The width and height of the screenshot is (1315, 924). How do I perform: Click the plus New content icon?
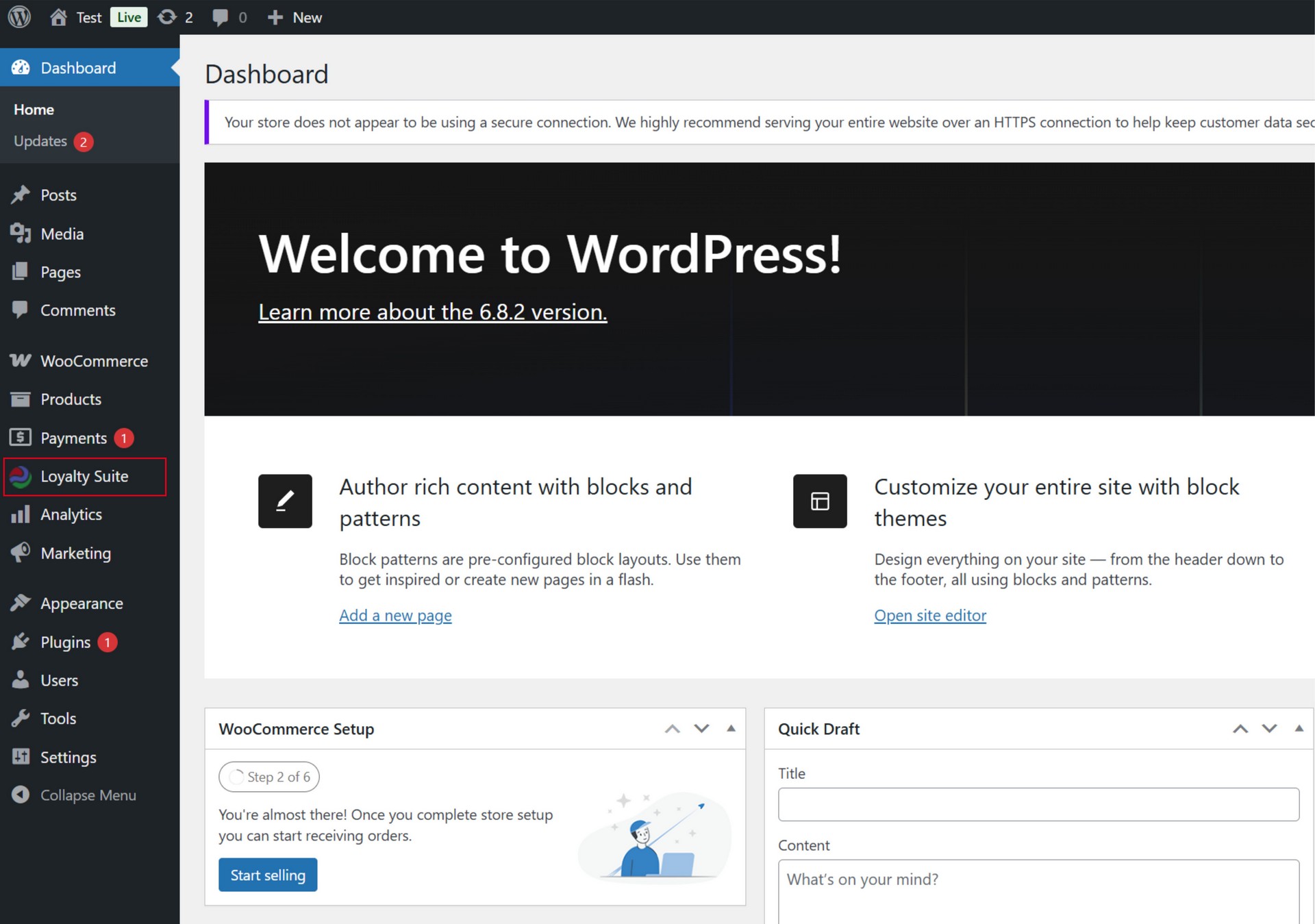coord(275,17)
